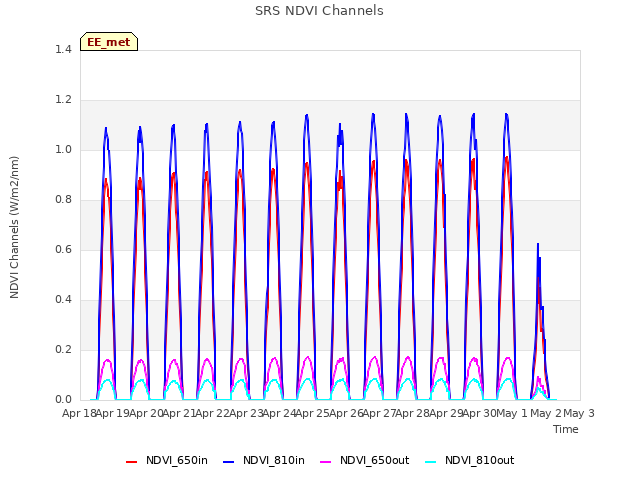Select the SRS NDVI Channels chart title
The image size is (640, 480).
point(319,11)
